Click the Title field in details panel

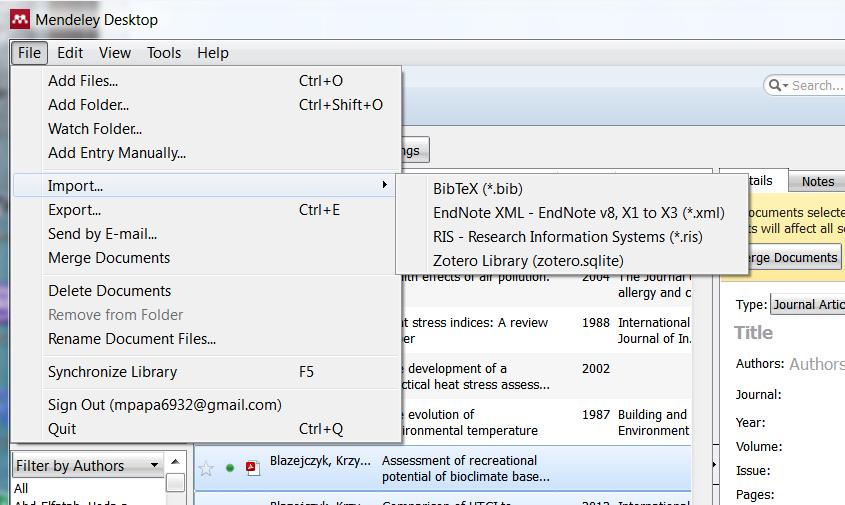[x=753, y=333]
